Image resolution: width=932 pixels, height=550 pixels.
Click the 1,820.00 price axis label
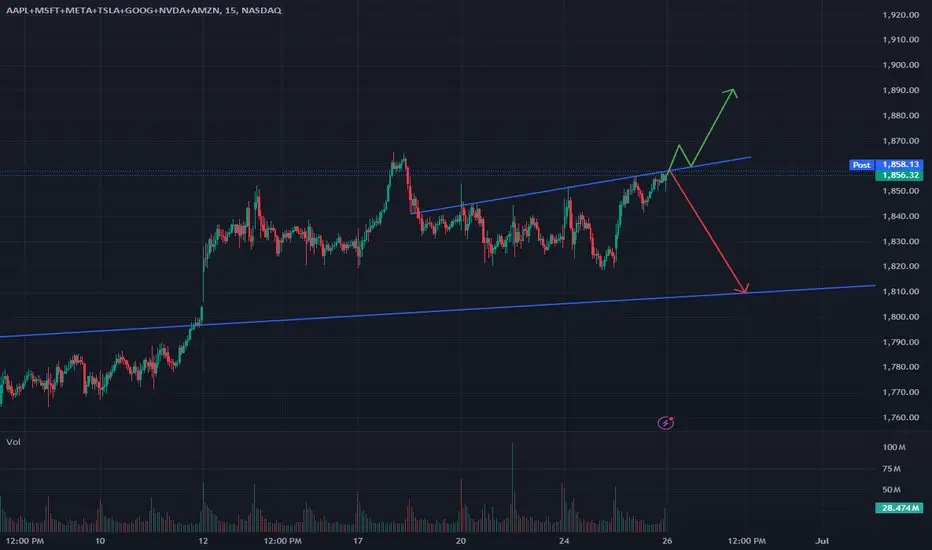pos(901,266)
